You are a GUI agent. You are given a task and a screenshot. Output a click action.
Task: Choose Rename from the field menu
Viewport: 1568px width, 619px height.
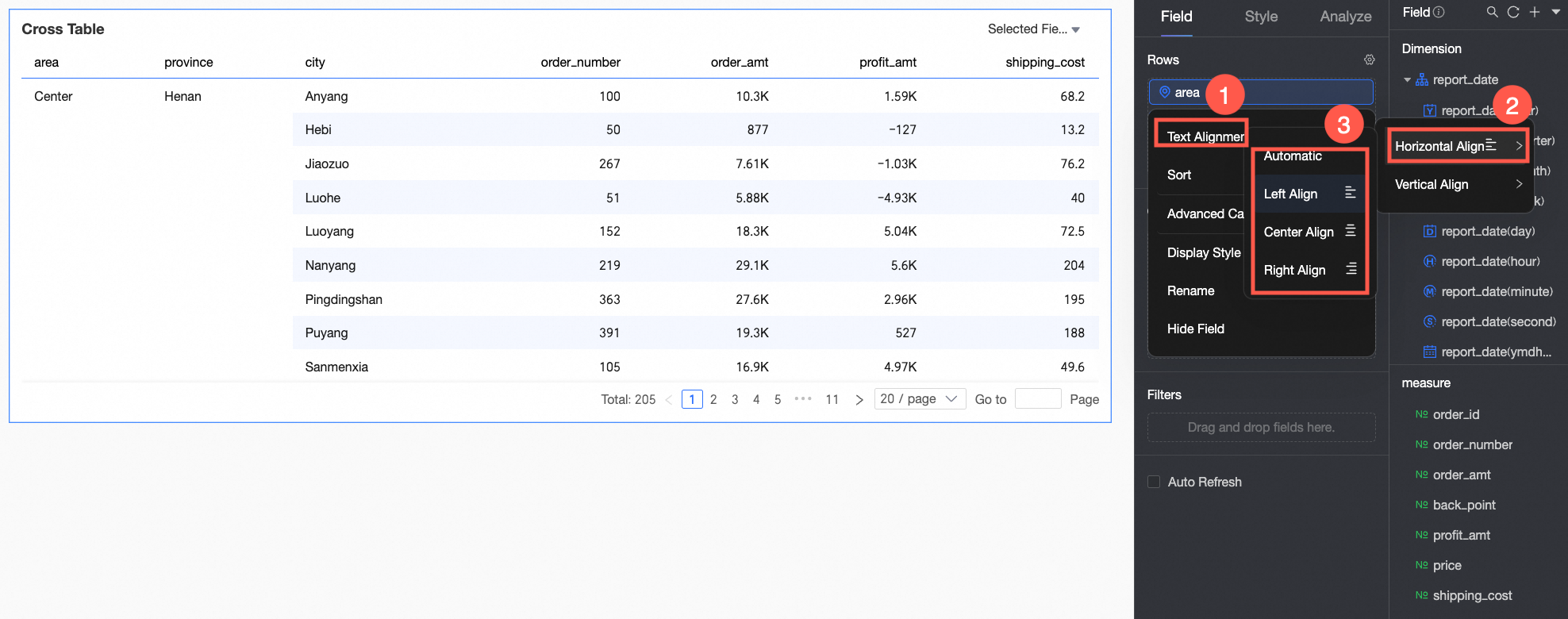(x=1190, y=290)
